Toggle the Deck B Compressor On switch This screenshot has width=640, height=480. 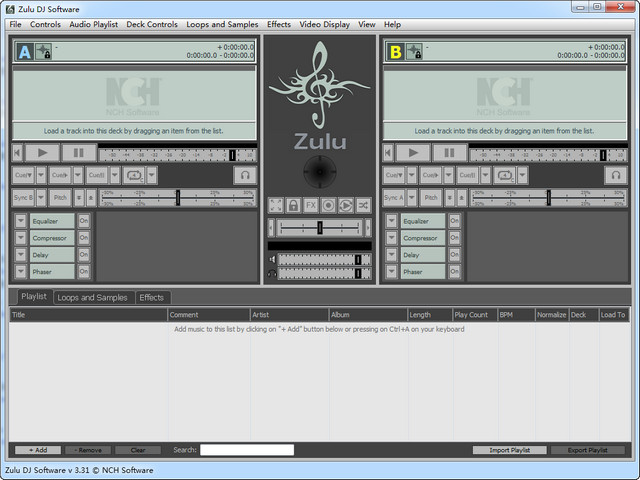click(454, 238)
